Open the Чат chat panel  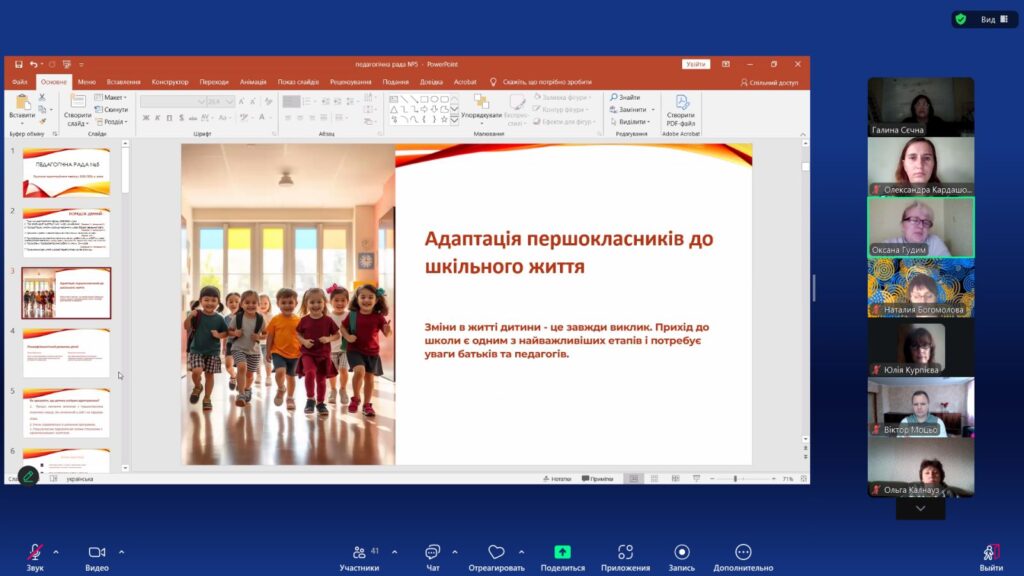tap(432, 553)
